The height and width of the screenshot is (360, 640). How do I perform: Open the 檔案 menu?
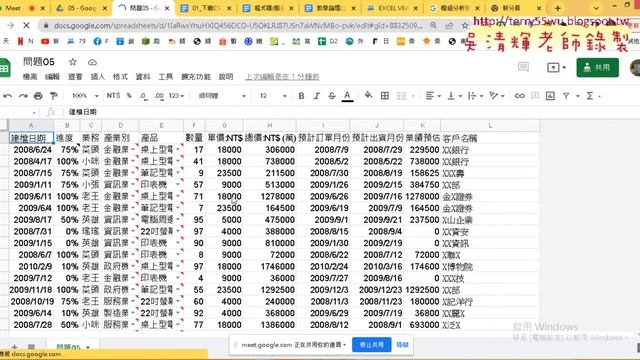point(30,77)
